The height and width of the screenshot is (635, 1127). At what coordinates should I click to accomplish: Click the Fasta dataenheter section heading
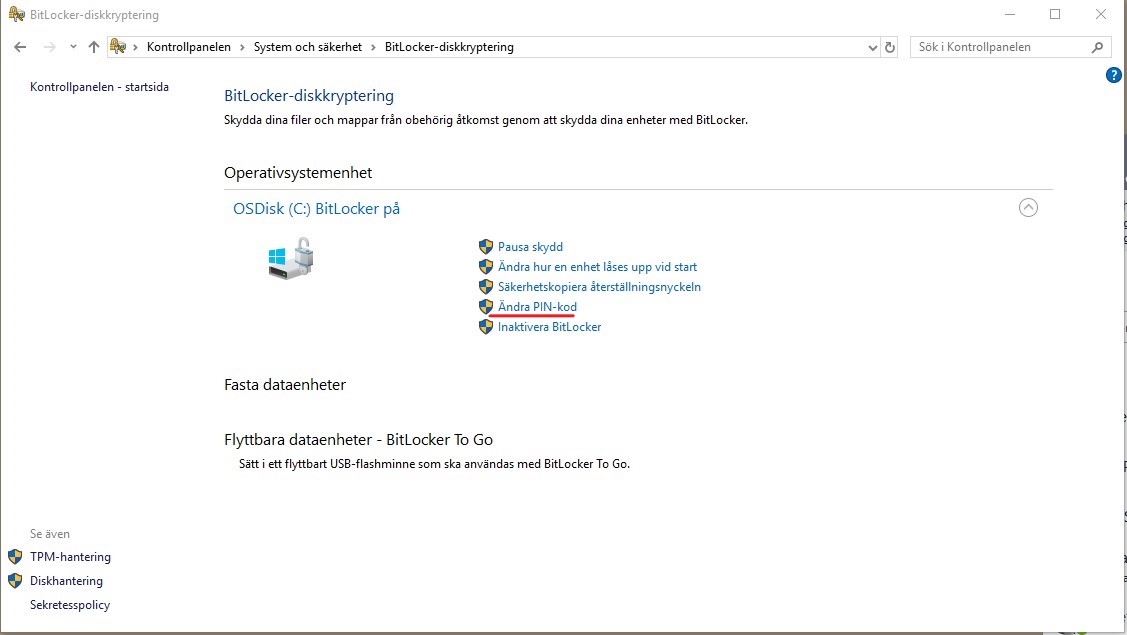click(285, 385)
